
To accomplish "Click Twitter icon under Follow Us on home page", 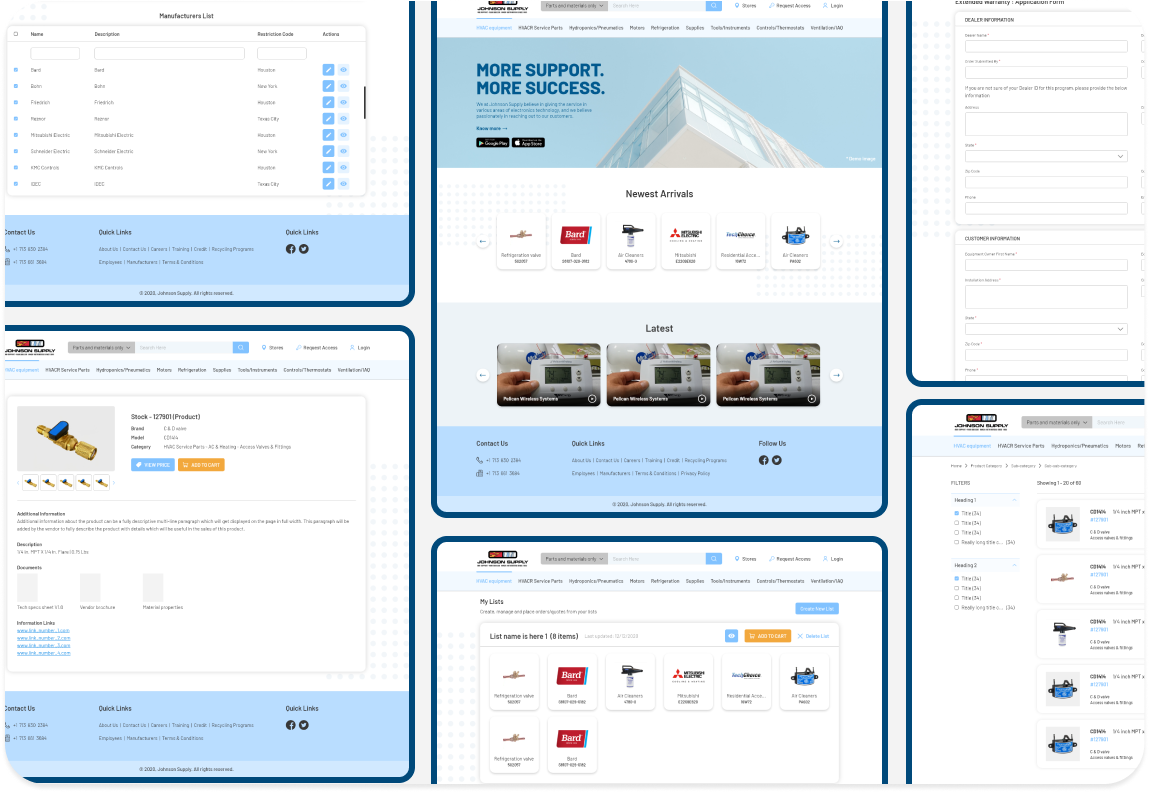I will (777, 460).
